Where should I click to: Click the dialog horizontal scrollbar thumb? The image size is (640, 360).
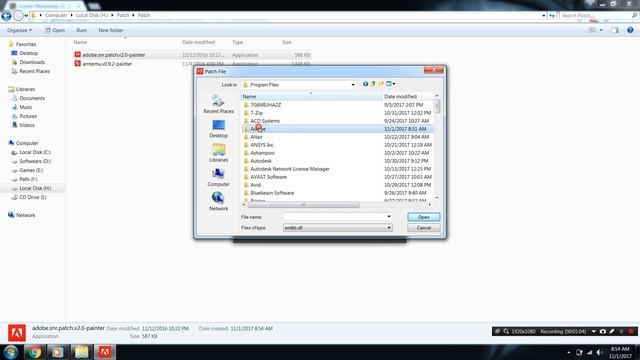[303, 205]
